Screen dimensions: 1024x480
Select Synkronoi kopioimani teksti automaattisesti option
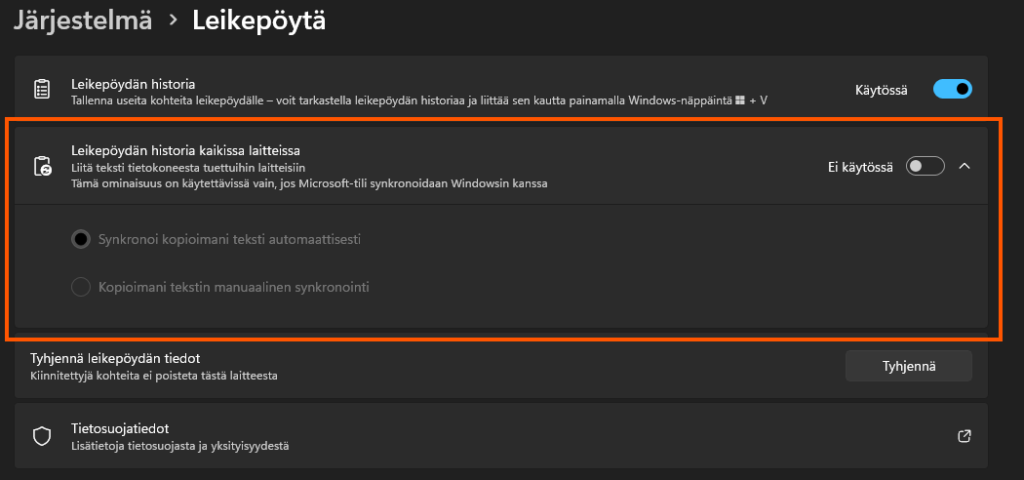tap(81, 240)
